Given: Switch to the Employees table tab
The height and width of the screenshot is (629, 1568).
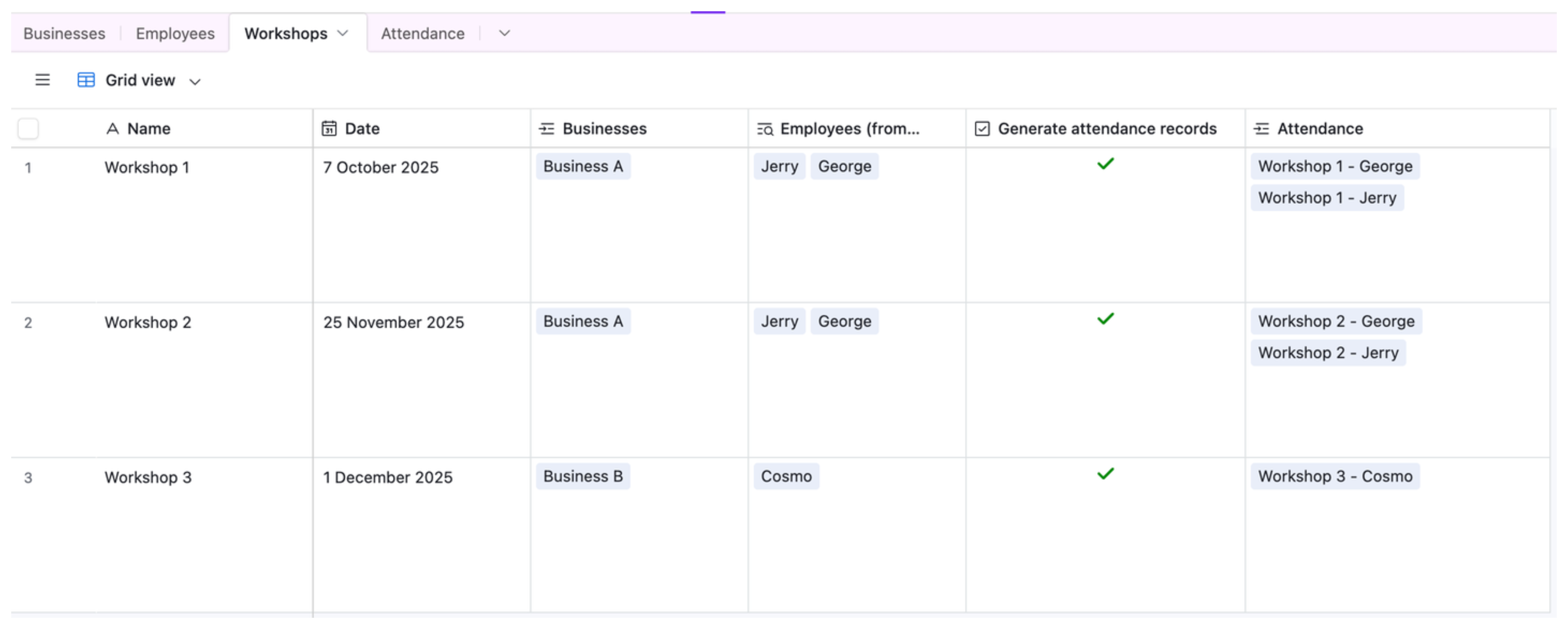Looking at the screenshot, I should point(175,34).
